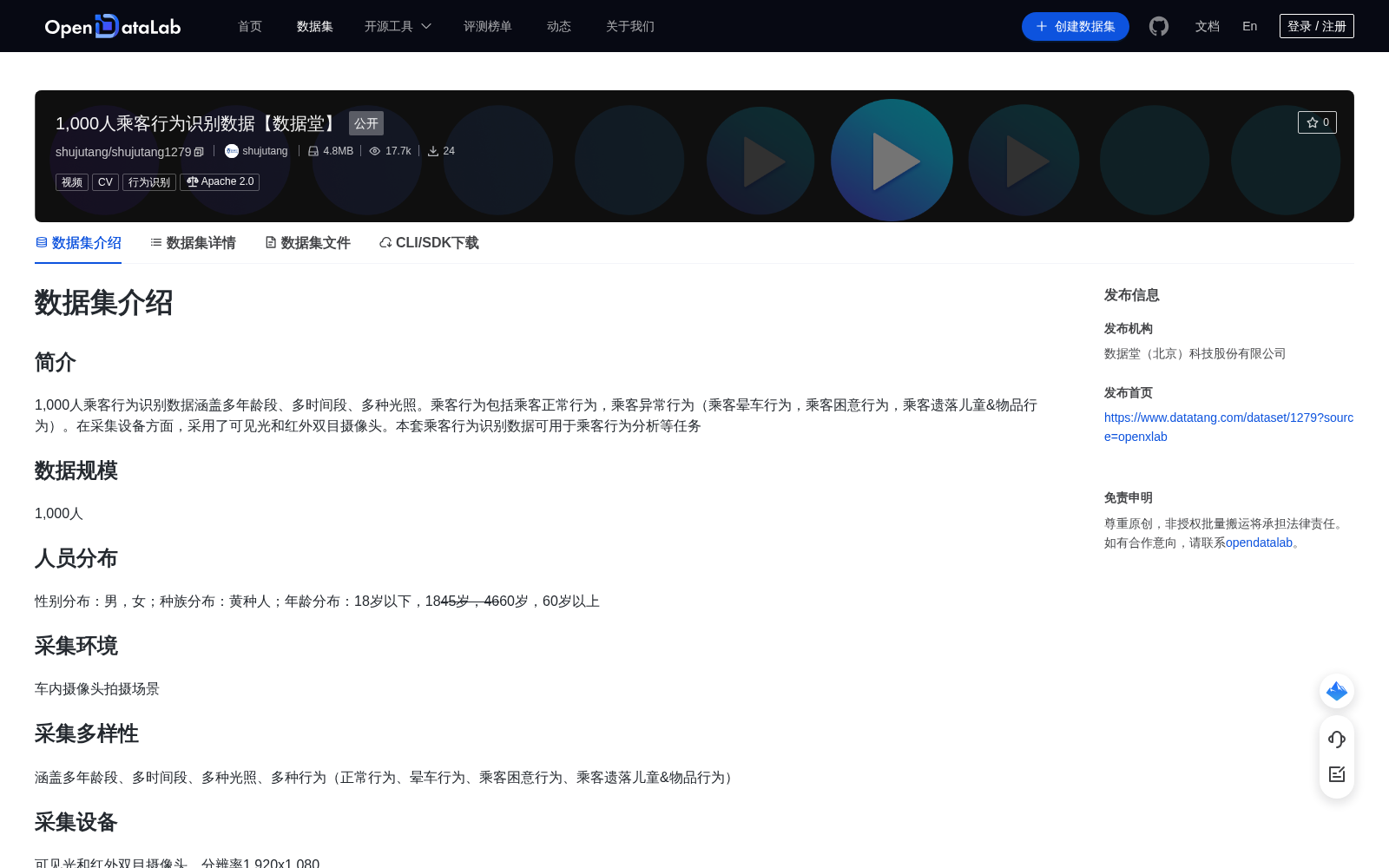Click the views eye icon
Image resolution: width=1389 pixels, height=868 pixels.
[375, 151]
